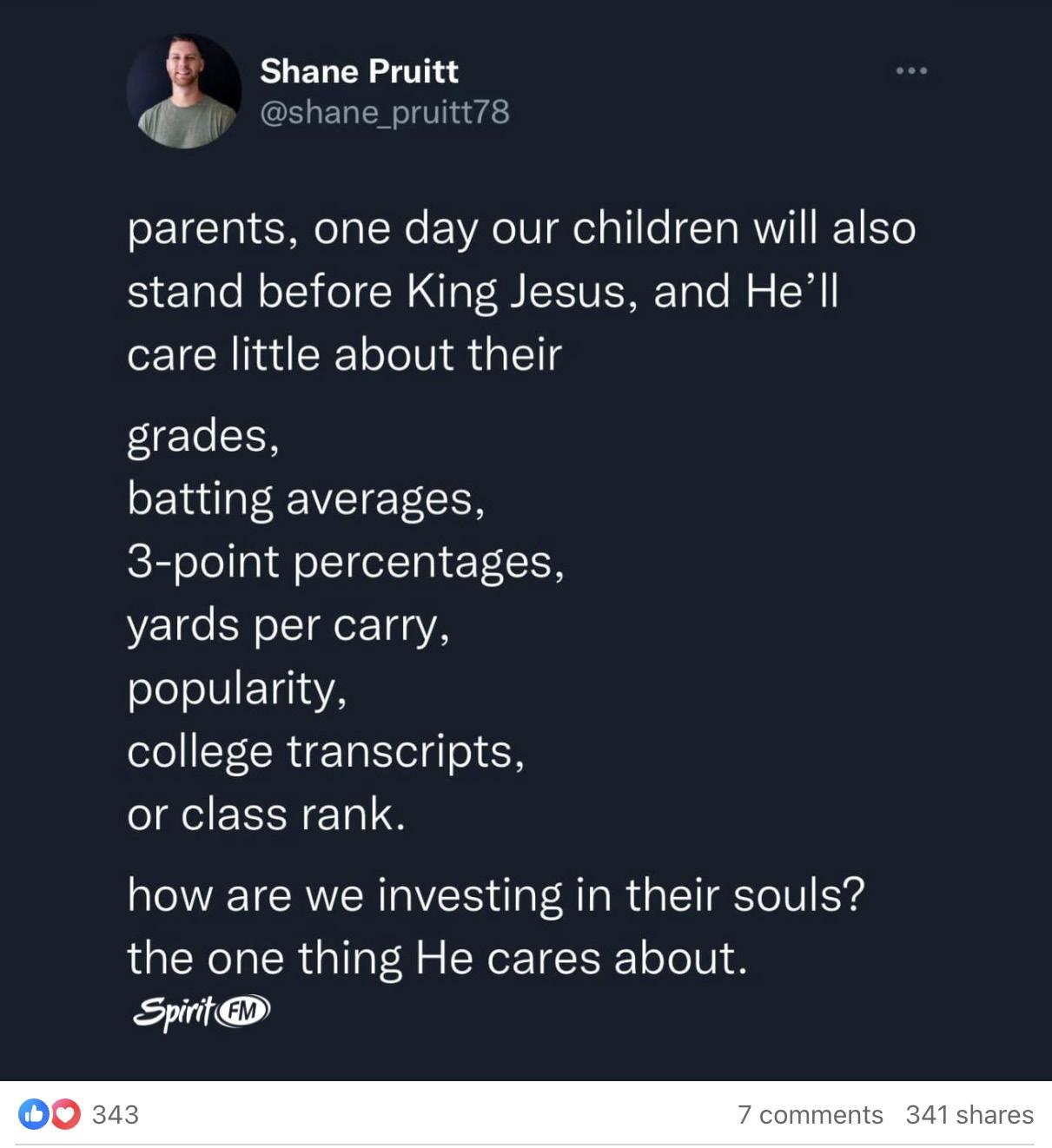Open the 7 comments link
Screen dimensions: 1052x1148
tap(810, 1114)
